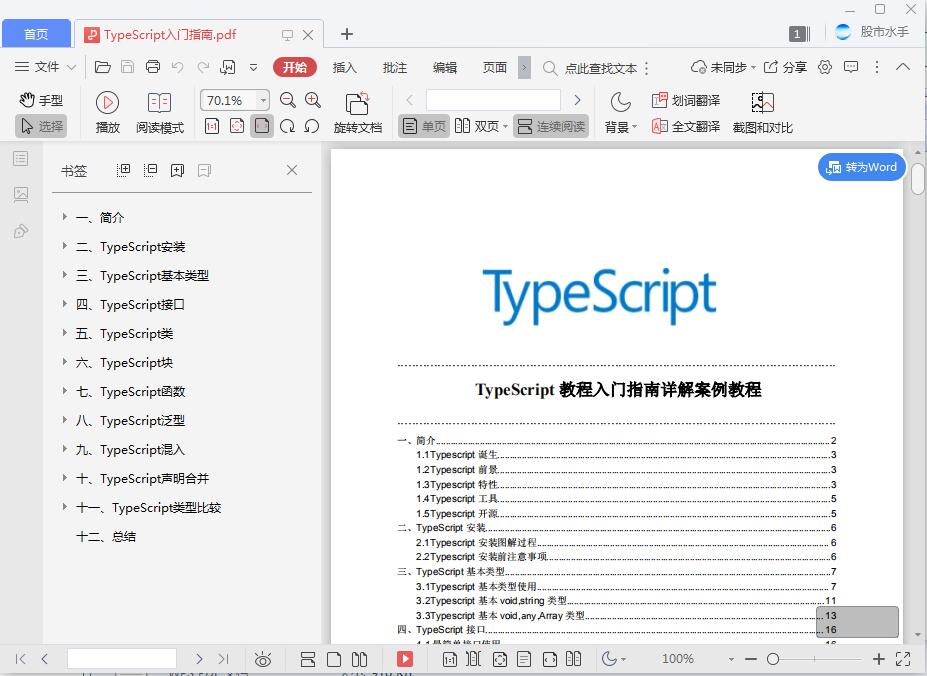Image resolution: width=927 pixels, height=676 pixels.
Task: Expand all bookmarks icon
Action: [x=124, y=171]
